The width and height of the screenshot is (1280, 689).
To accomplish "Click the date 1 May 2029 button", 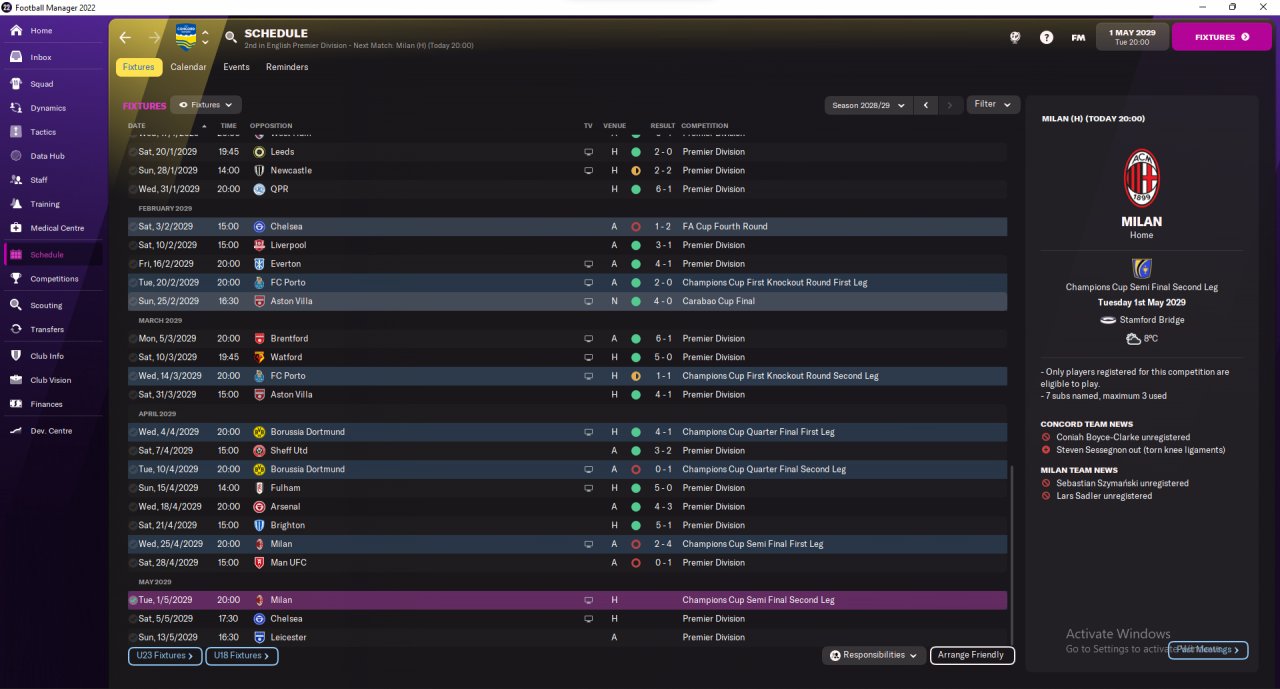I will coord(1132,37).
